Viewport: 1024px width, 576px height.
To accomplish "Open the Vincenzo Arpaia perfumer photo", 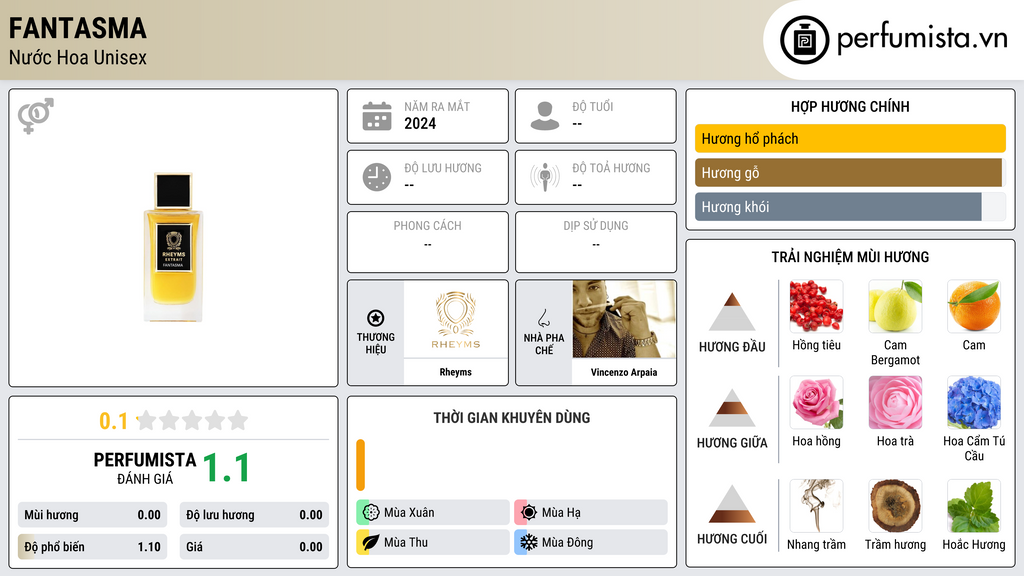I will click(x=624, y=319).
